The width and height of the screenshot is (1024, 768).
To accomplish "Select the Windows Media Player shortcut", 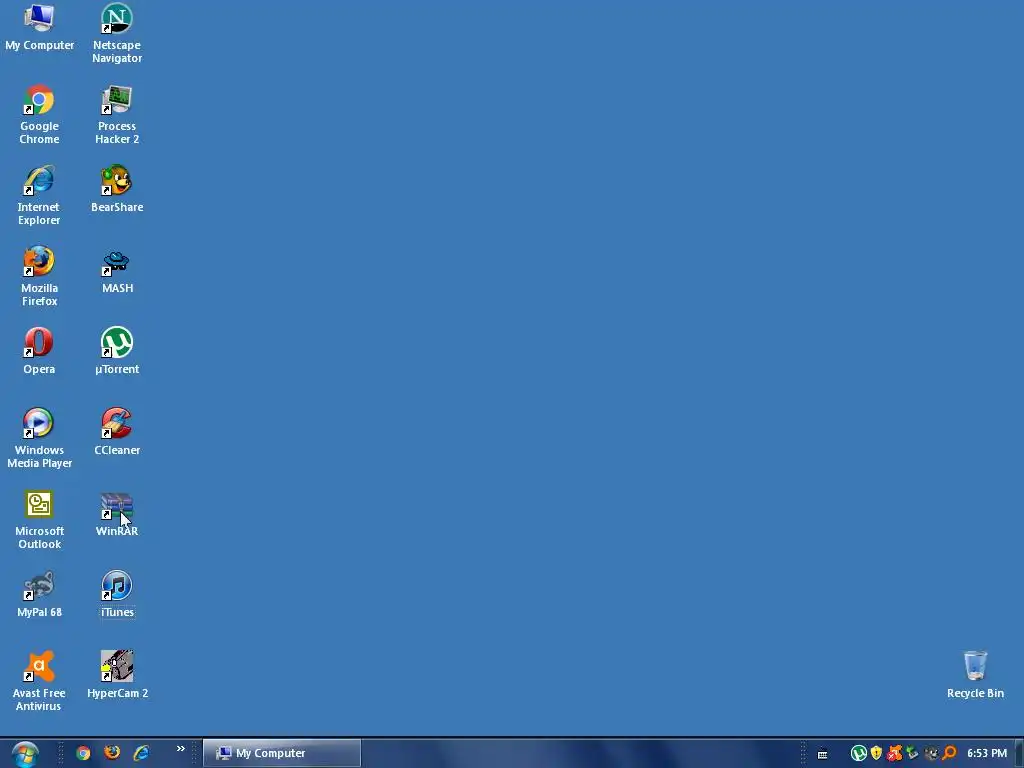I will pos(39,438).
